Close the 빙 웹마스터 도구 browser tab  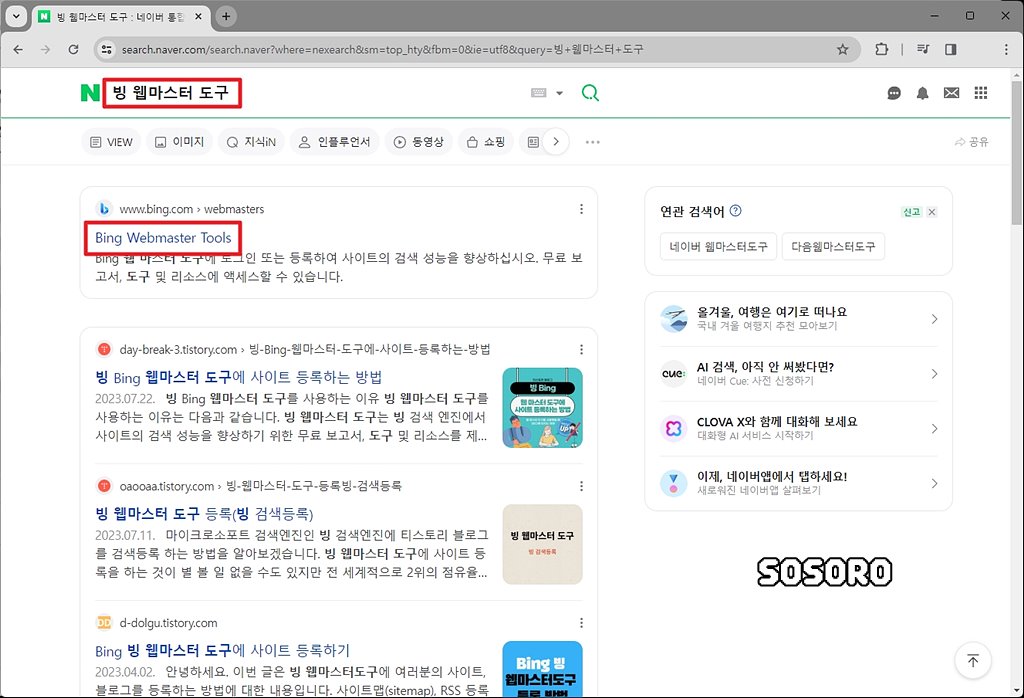click(x=199, y=17)
